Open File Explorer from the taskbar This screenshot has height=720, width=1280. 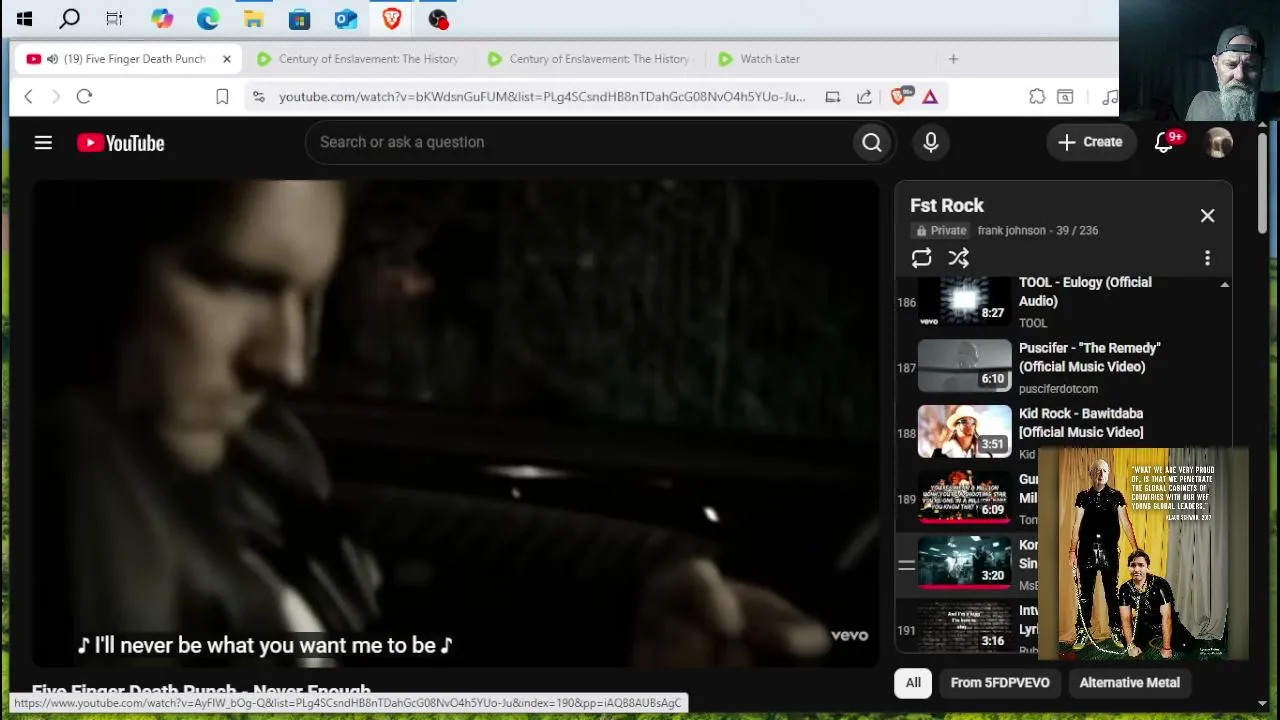254,18
